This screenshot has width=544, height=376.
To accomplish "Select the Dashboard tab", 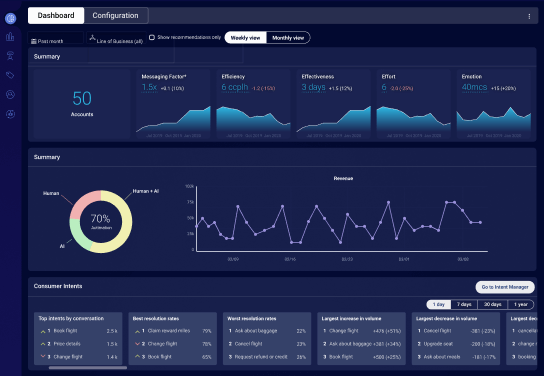I will [56, 16].
